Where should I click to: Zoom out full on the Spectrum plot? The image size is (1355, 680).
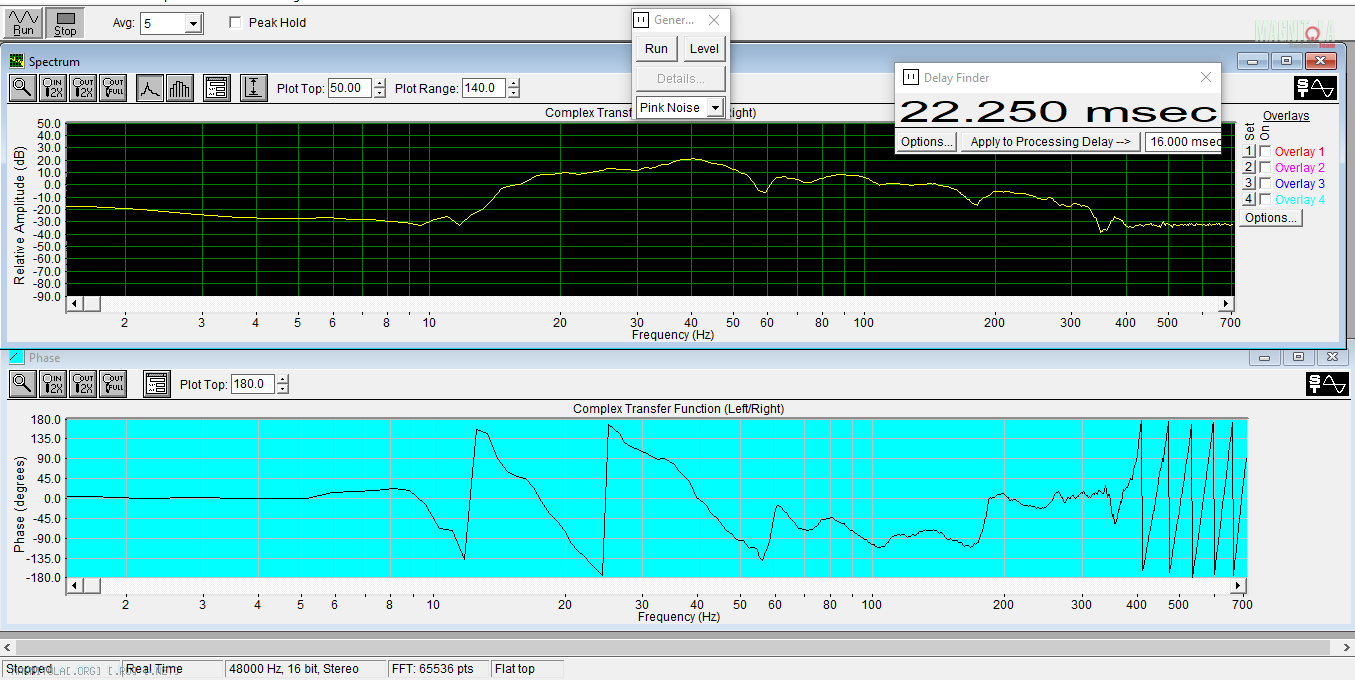coord(114,88)
